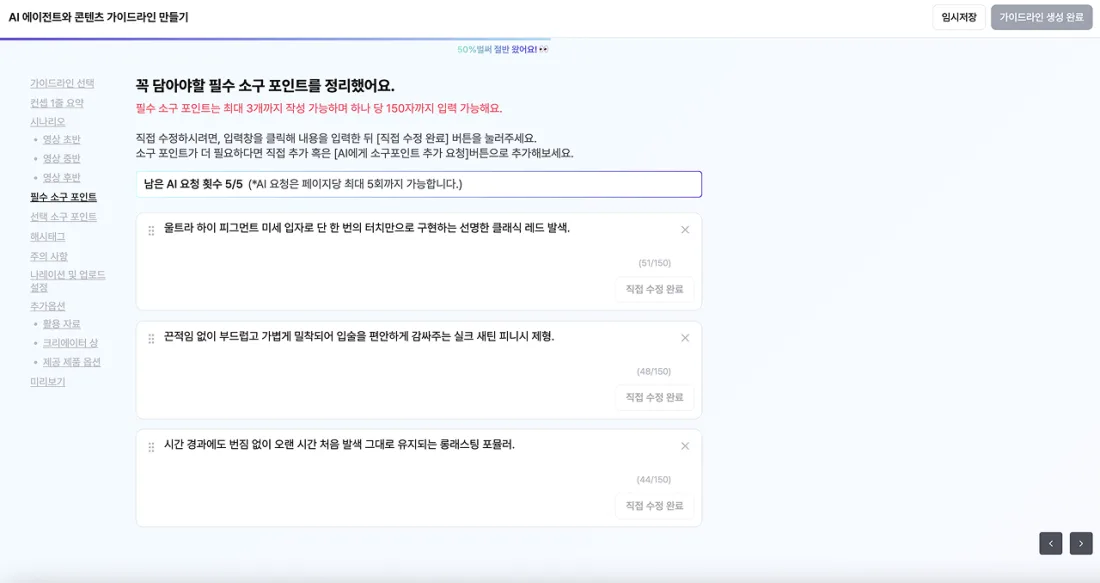Go to next step with right arrow

(1080, 543)
